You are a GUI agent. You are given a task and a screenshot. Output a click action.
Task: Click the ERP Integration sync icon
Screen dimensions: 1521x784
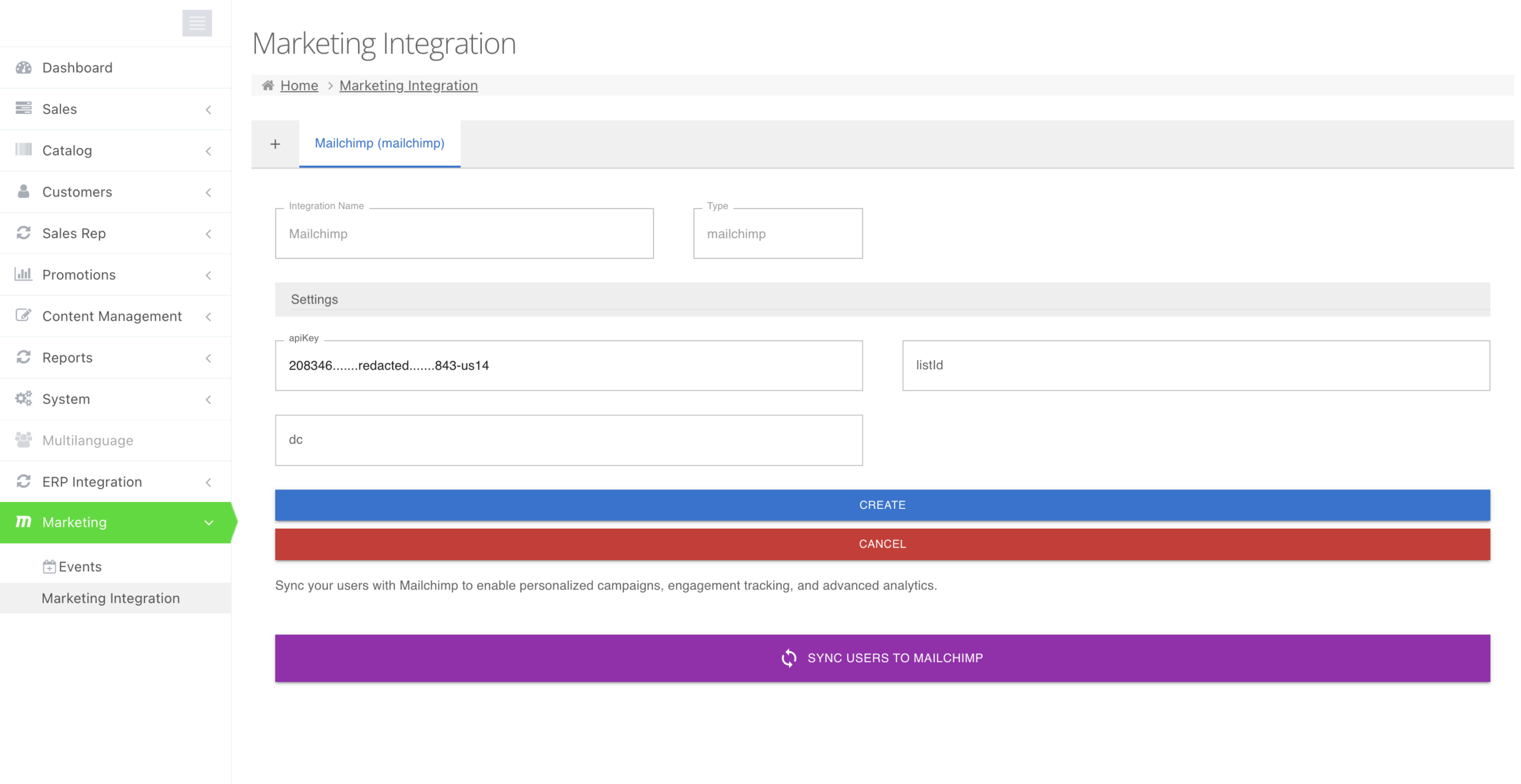[x=23, y=481]
